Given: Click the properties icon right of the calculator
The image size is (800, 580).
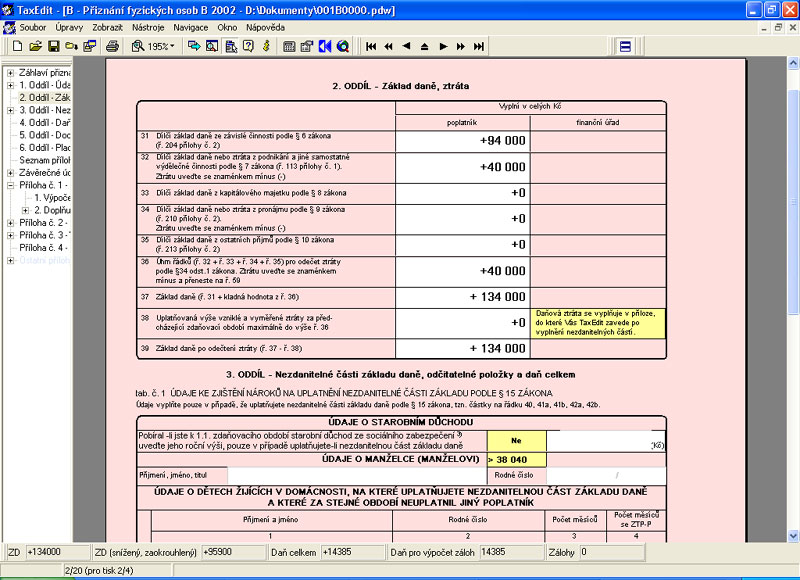Looking at the screenshot, I should tap(307, 46).
